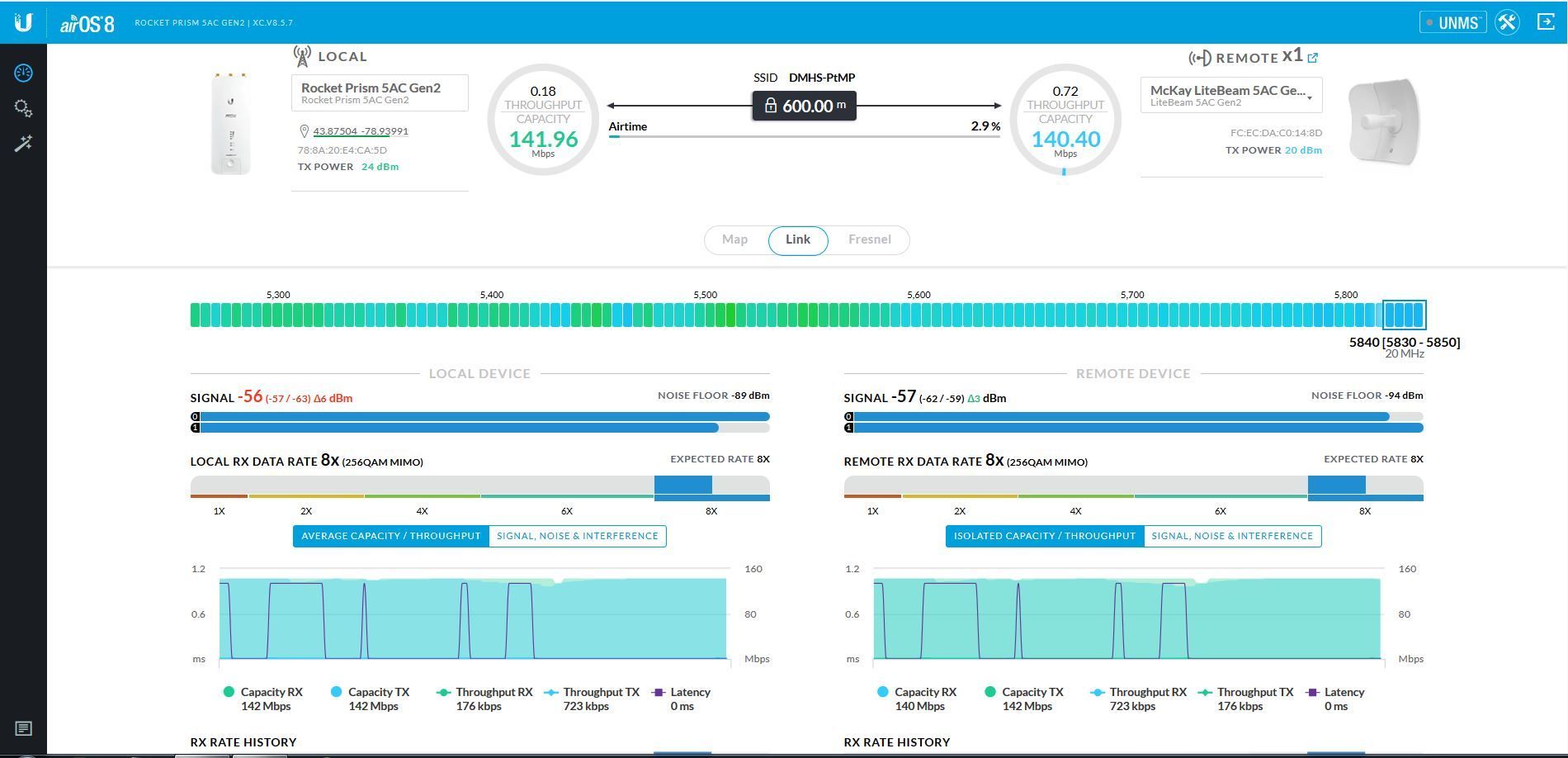Click the remote throughput capacity gauge 140.40
Image resolution: width=1568 pixels, height=758 pixels.
coord(1065,120)
